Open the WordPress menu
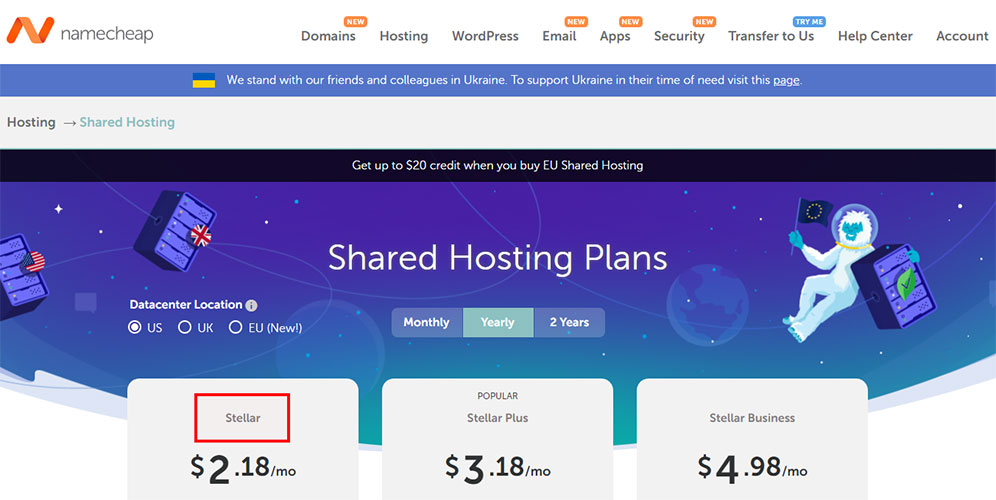This screenshot has width=996, height=500. [485, 36]
